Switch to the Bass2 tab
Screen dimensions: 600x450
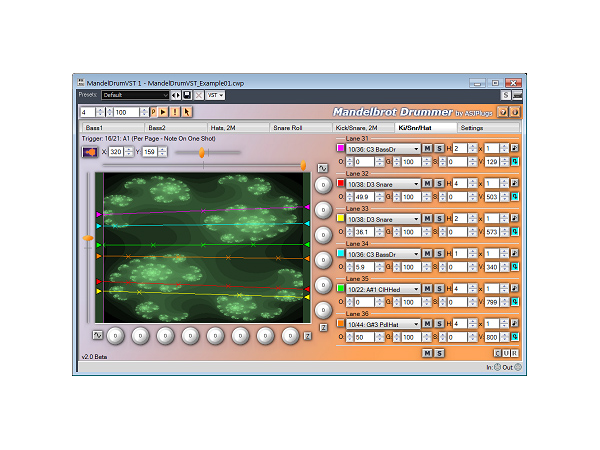176,128
